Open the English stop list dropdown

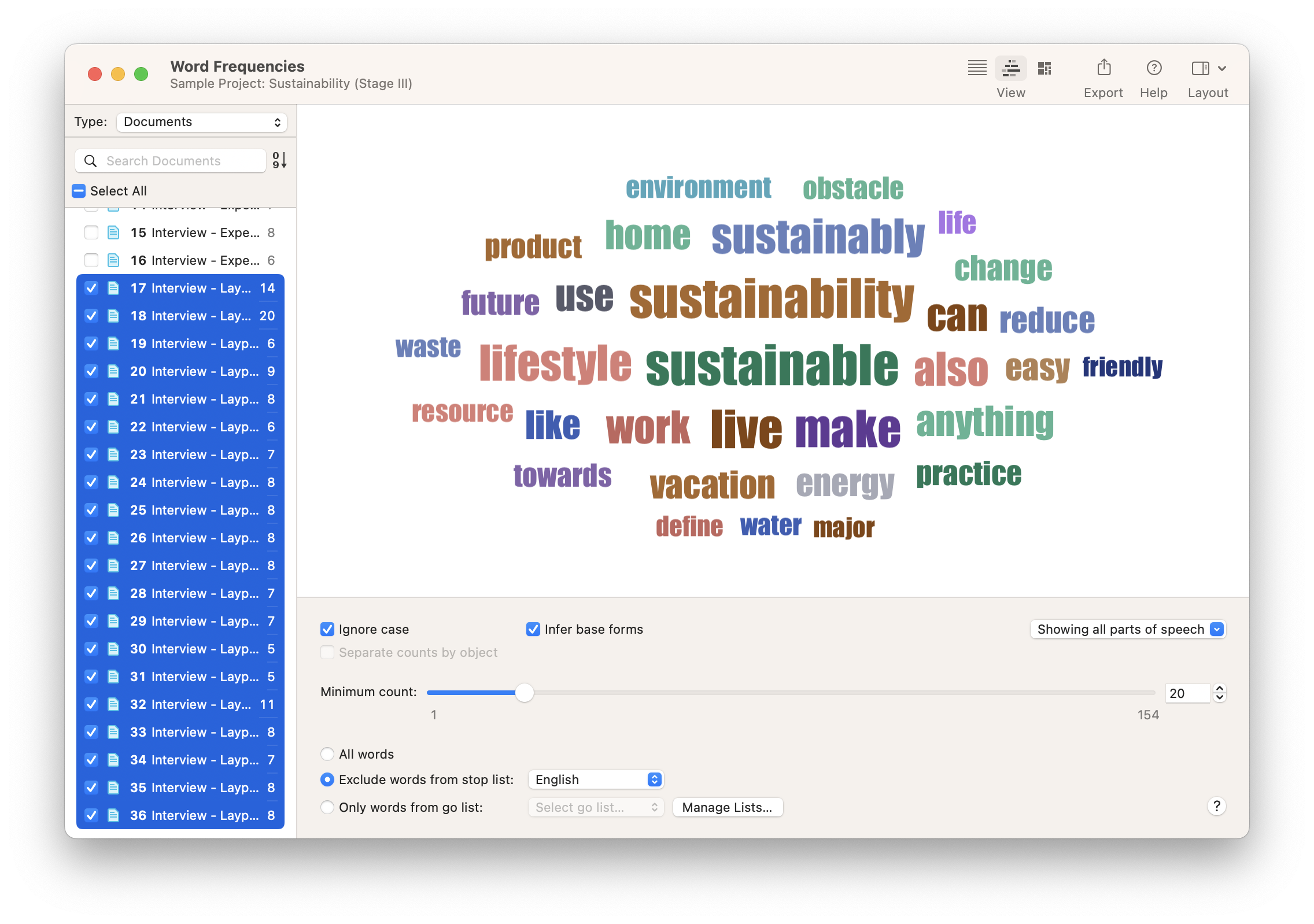coord(595,779)
